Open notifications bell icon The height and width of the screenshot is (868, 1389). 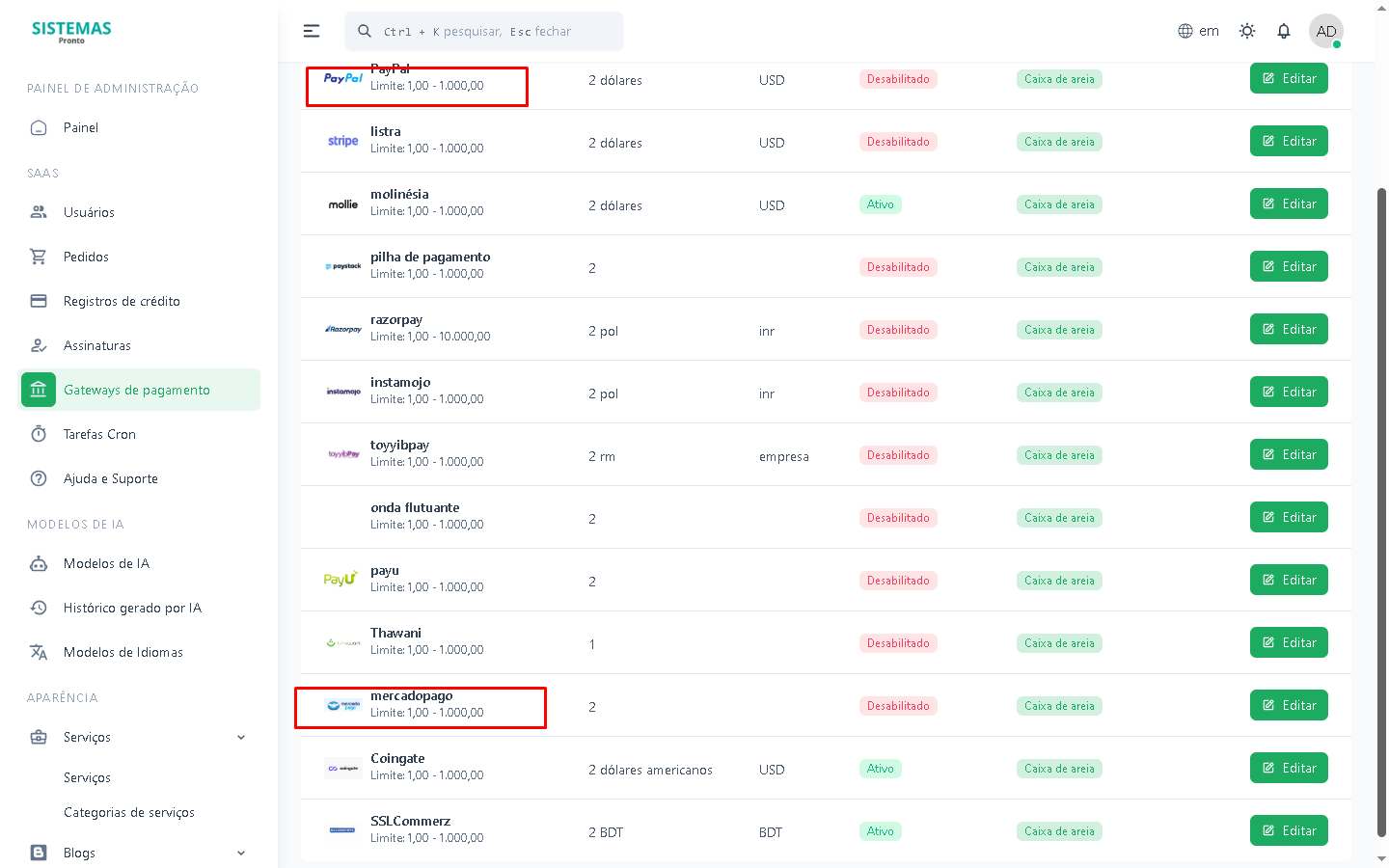tap(1284, 31)
